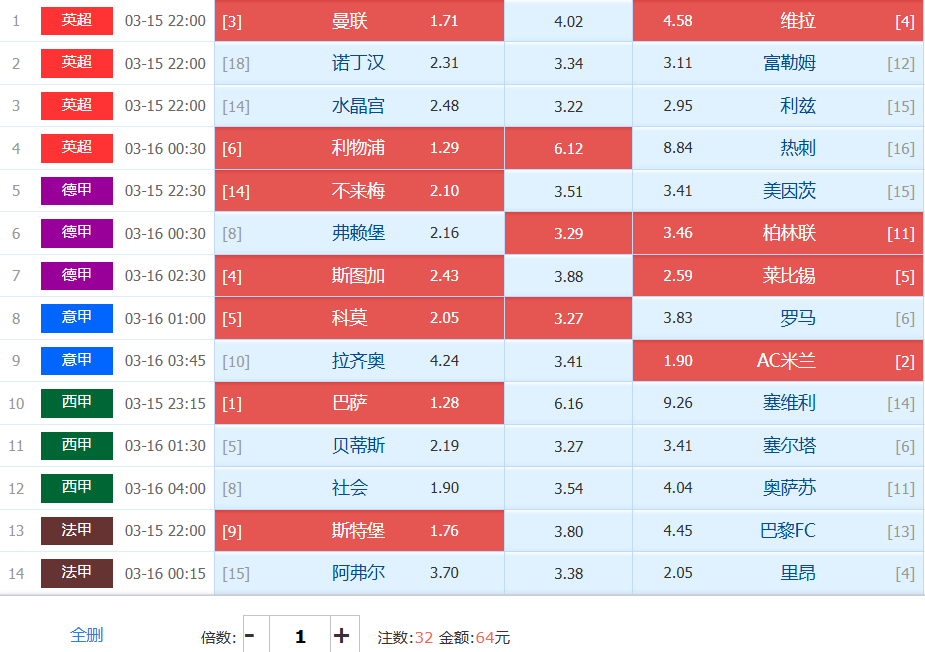The height and width of the screenshot is (652, 925).
Task: Toggle AC米兰 away win odds 1.90
Action: pos(777,361)
